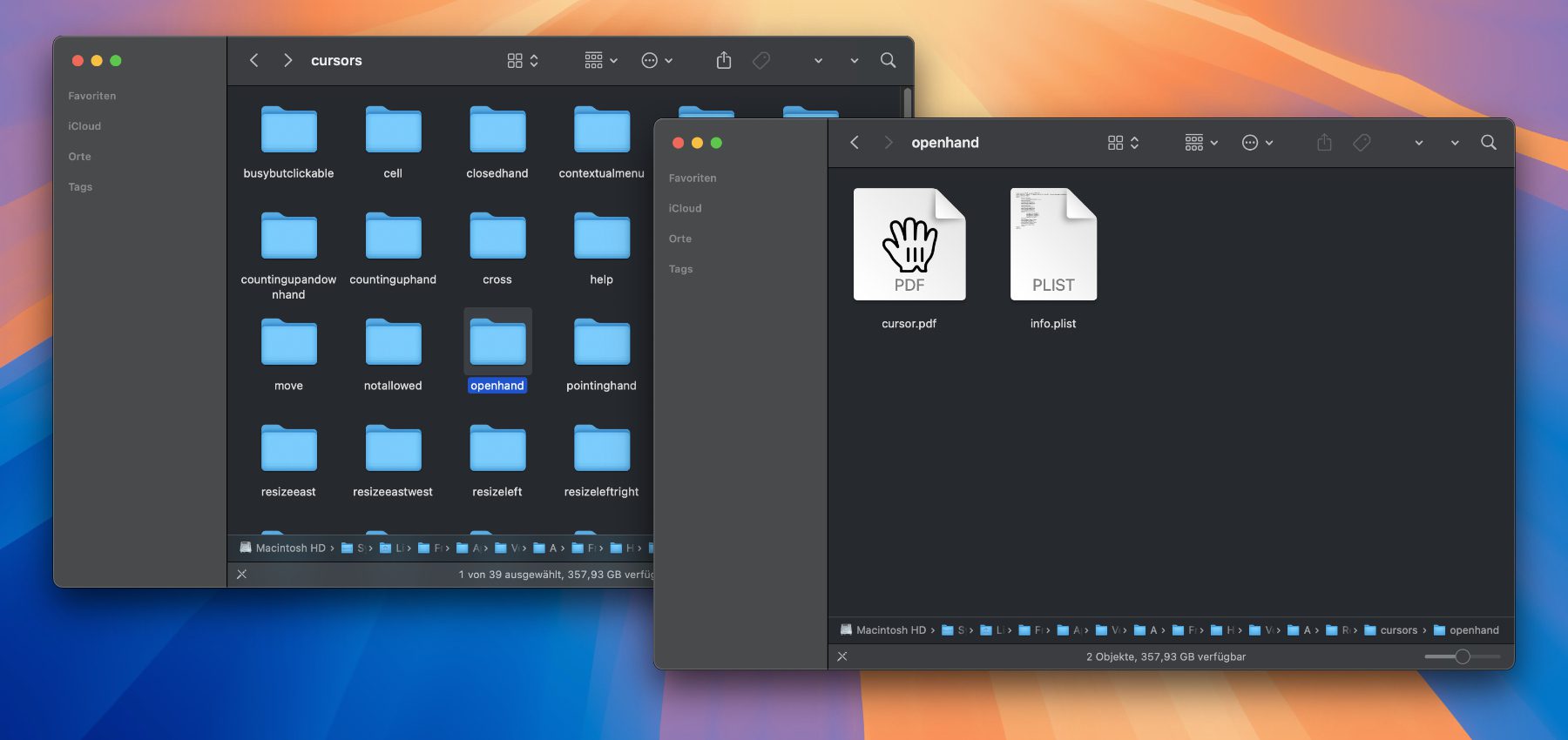The image size is (1568, 740).
Task: Click cursors in the openhand path bar
Action: (x=1398, y=630)
